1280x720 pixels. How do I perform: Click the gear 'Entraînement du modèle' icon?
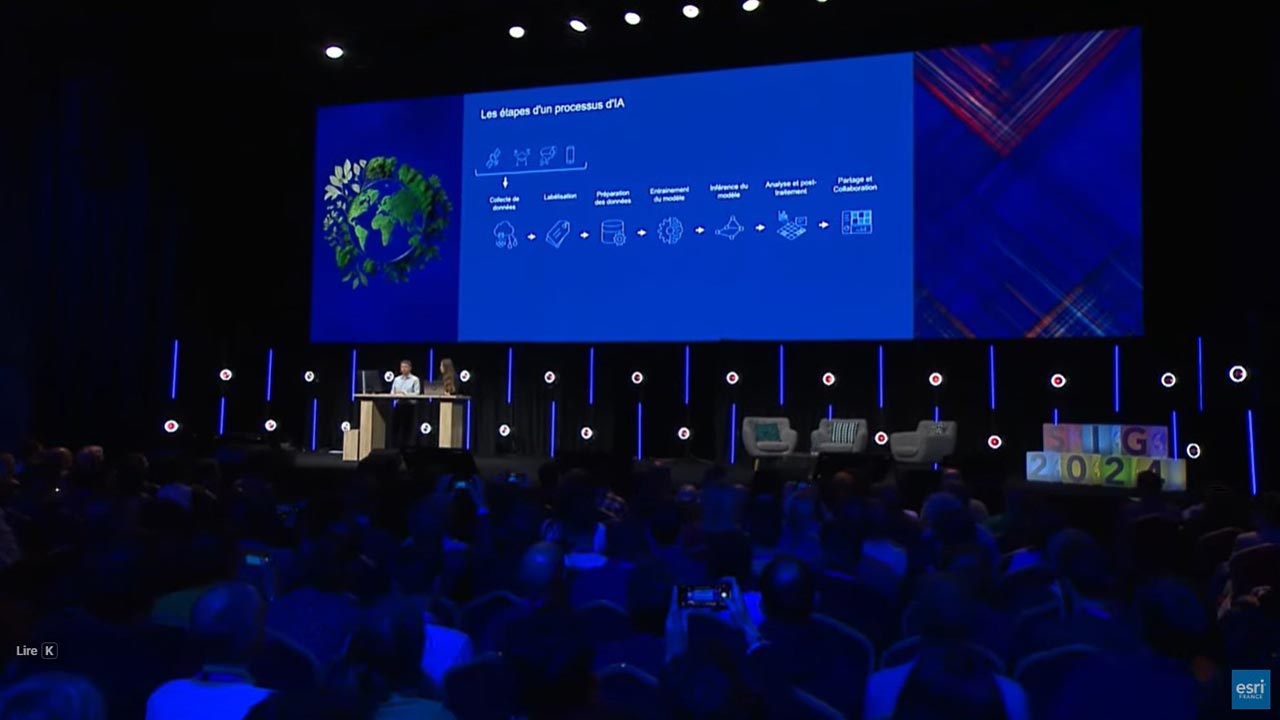tap(670, 231)
